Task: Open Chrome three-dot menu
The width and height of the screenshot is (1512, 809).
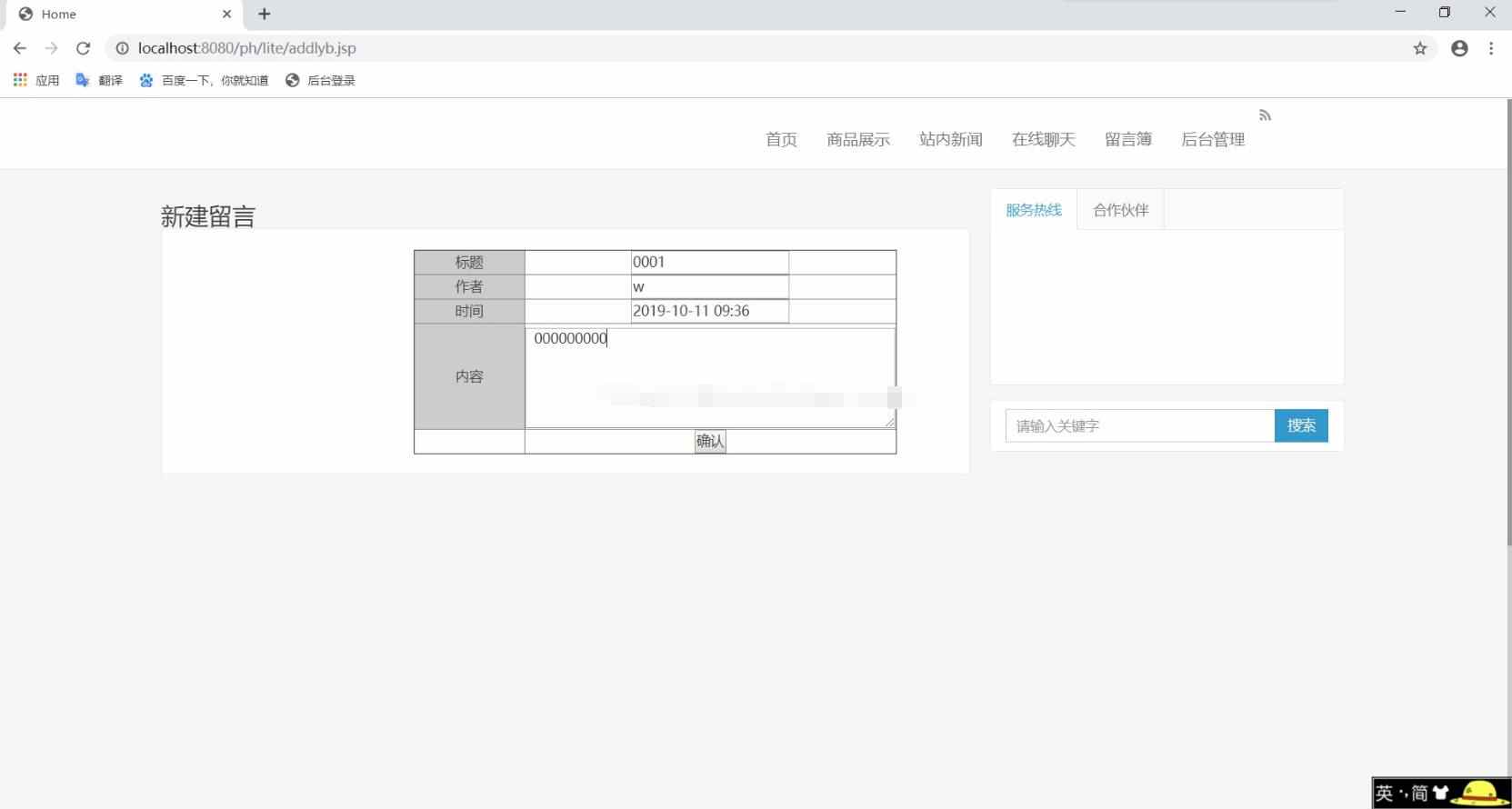Action: tap(1491, 48)
